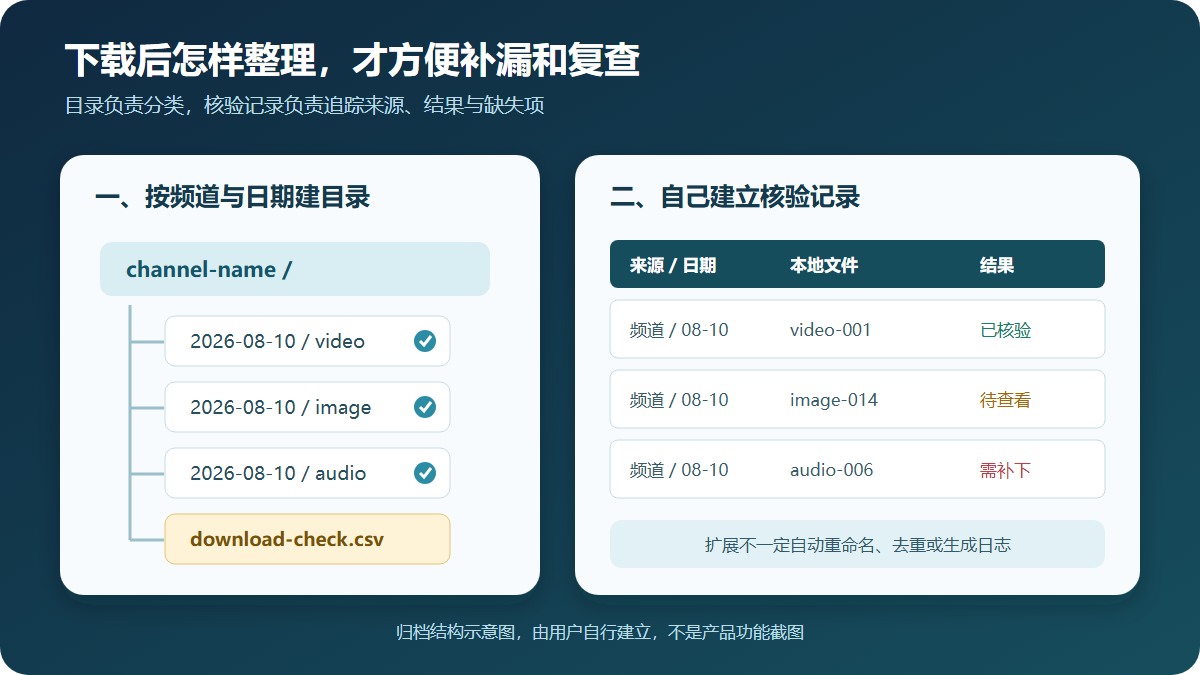
Task: Select the image-014 file cell
Action: [834, 399]
